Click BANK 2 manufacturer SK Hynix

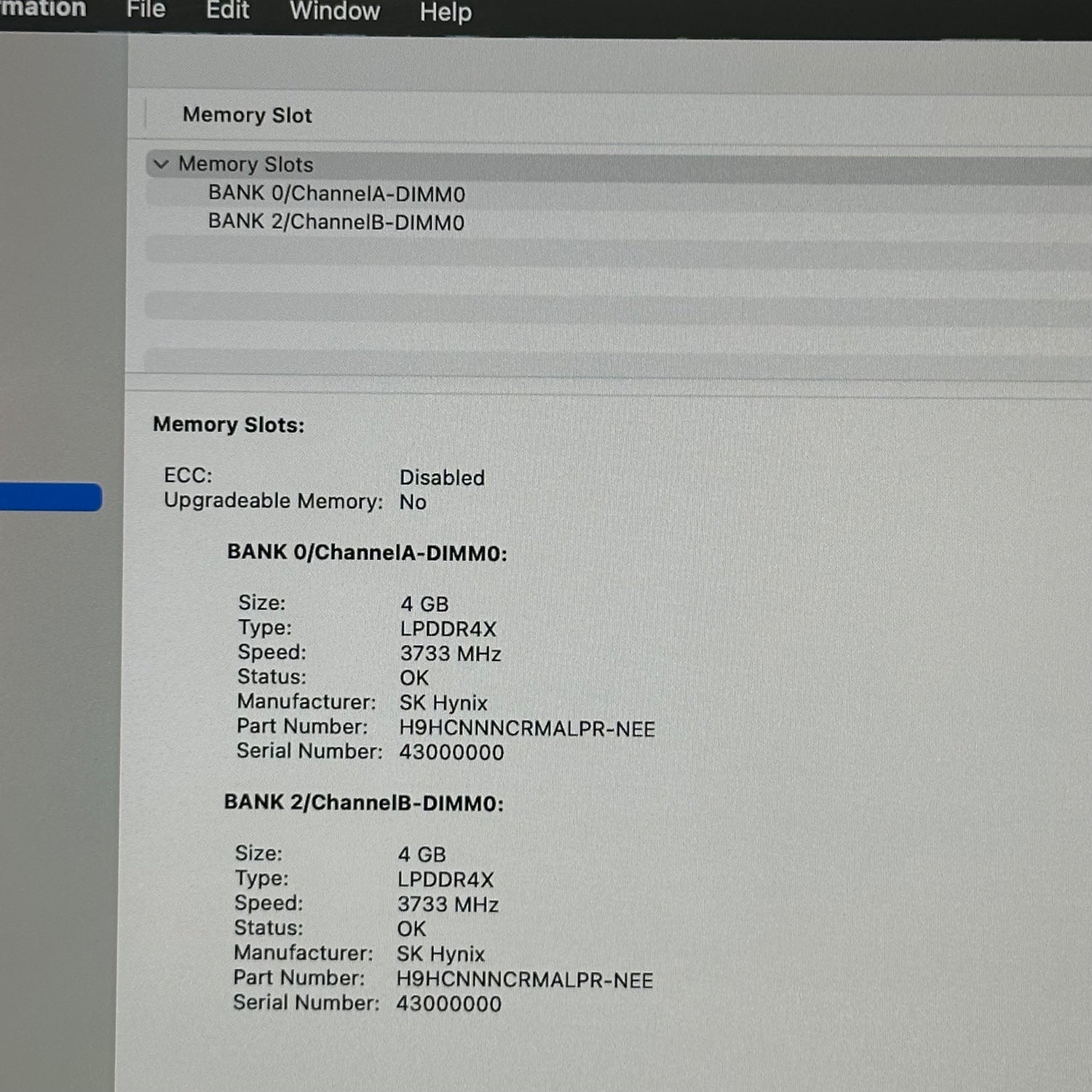(440, 954)
